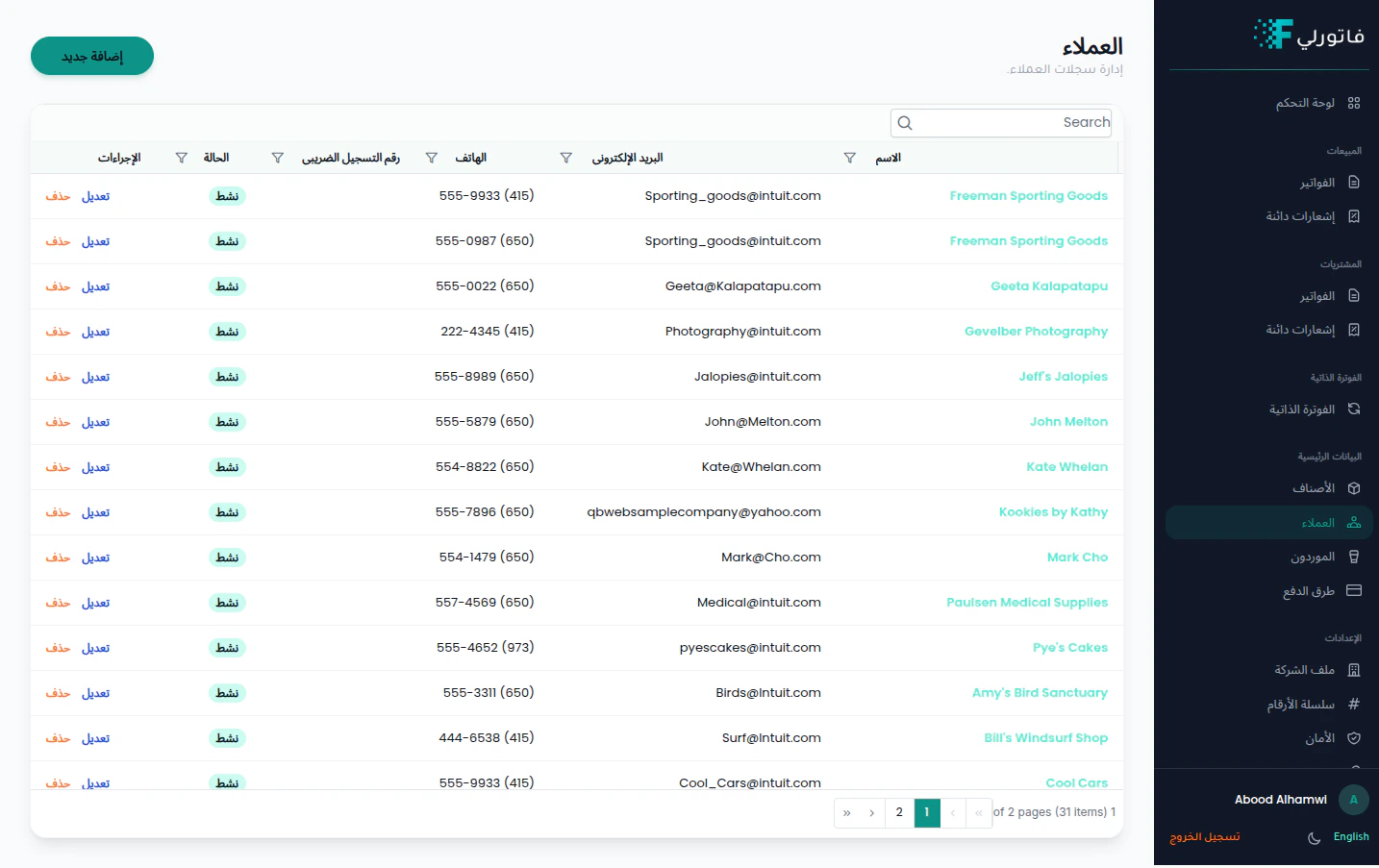Viewport: 1379px width, 868px height.
Task: Open Gevelber Photography customer link
Action: click(1036, 332)
